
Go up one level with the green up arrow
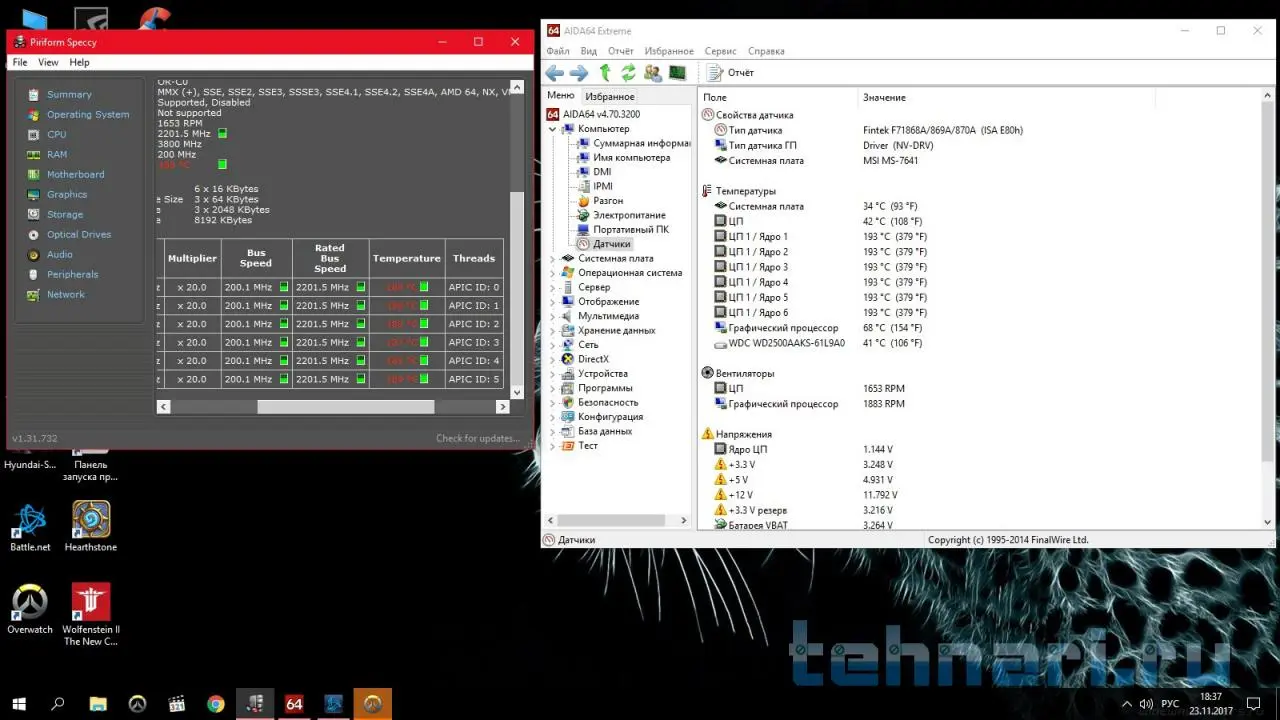605,73
